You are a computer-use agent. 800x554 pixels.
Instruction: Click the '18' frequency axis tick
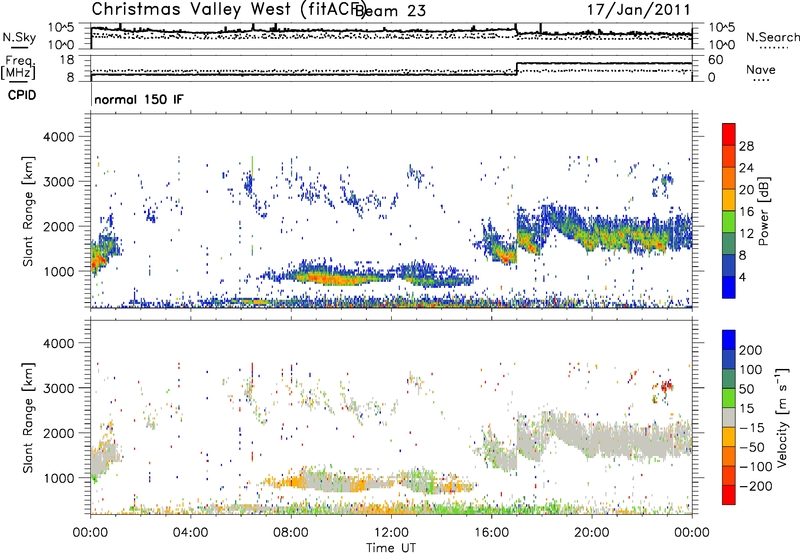coord(66,60)
